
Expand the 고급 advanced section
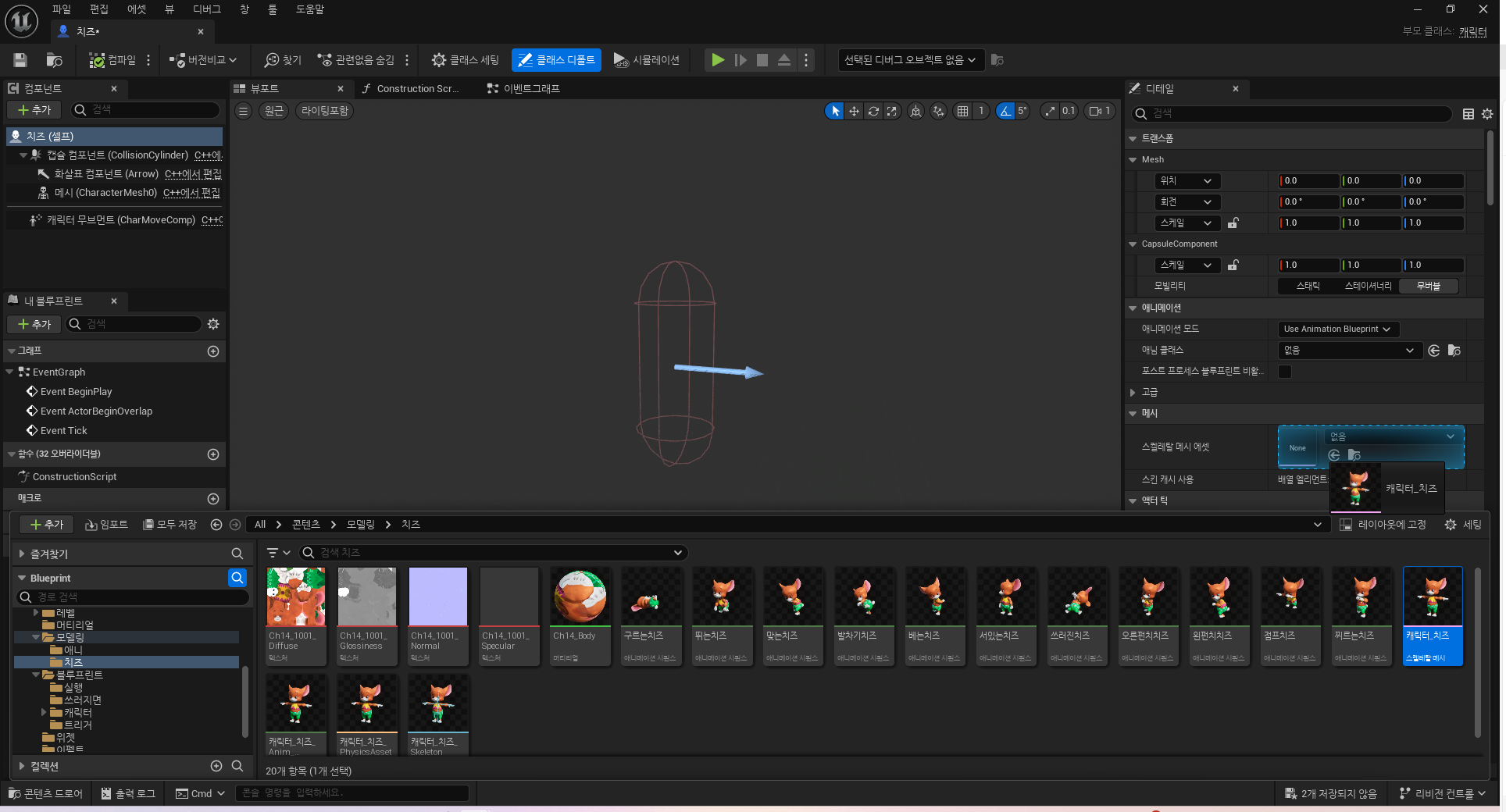tap(1133, 393)
